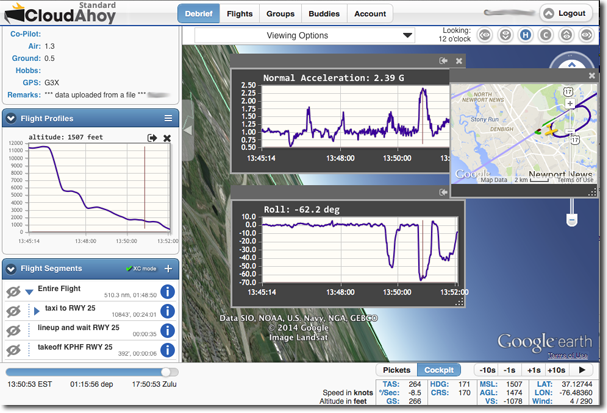Close the altitude profile chart
607x413 pixels.
pos(167,138)
